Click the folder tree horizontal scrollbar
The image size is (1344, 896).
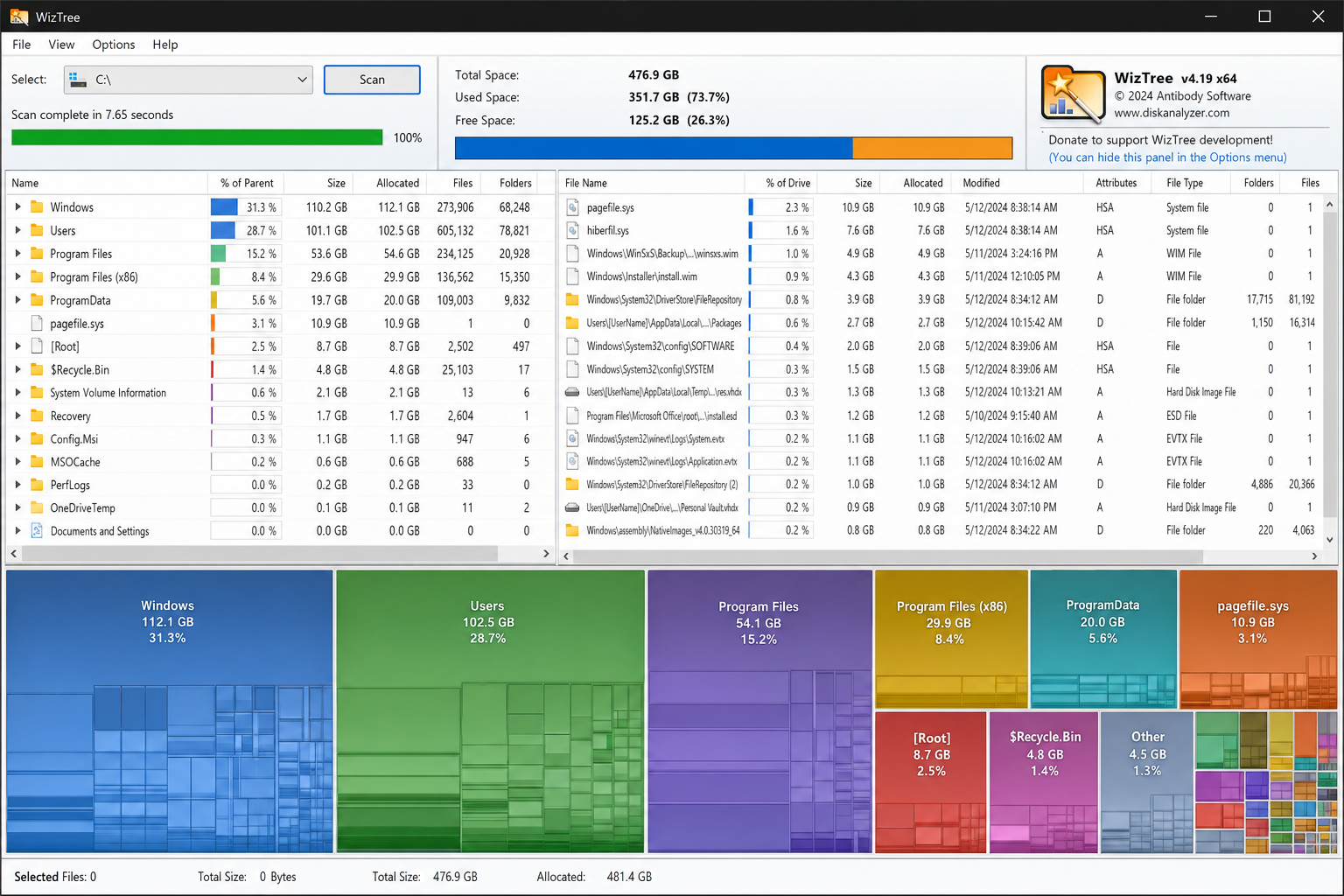[260, 554]
